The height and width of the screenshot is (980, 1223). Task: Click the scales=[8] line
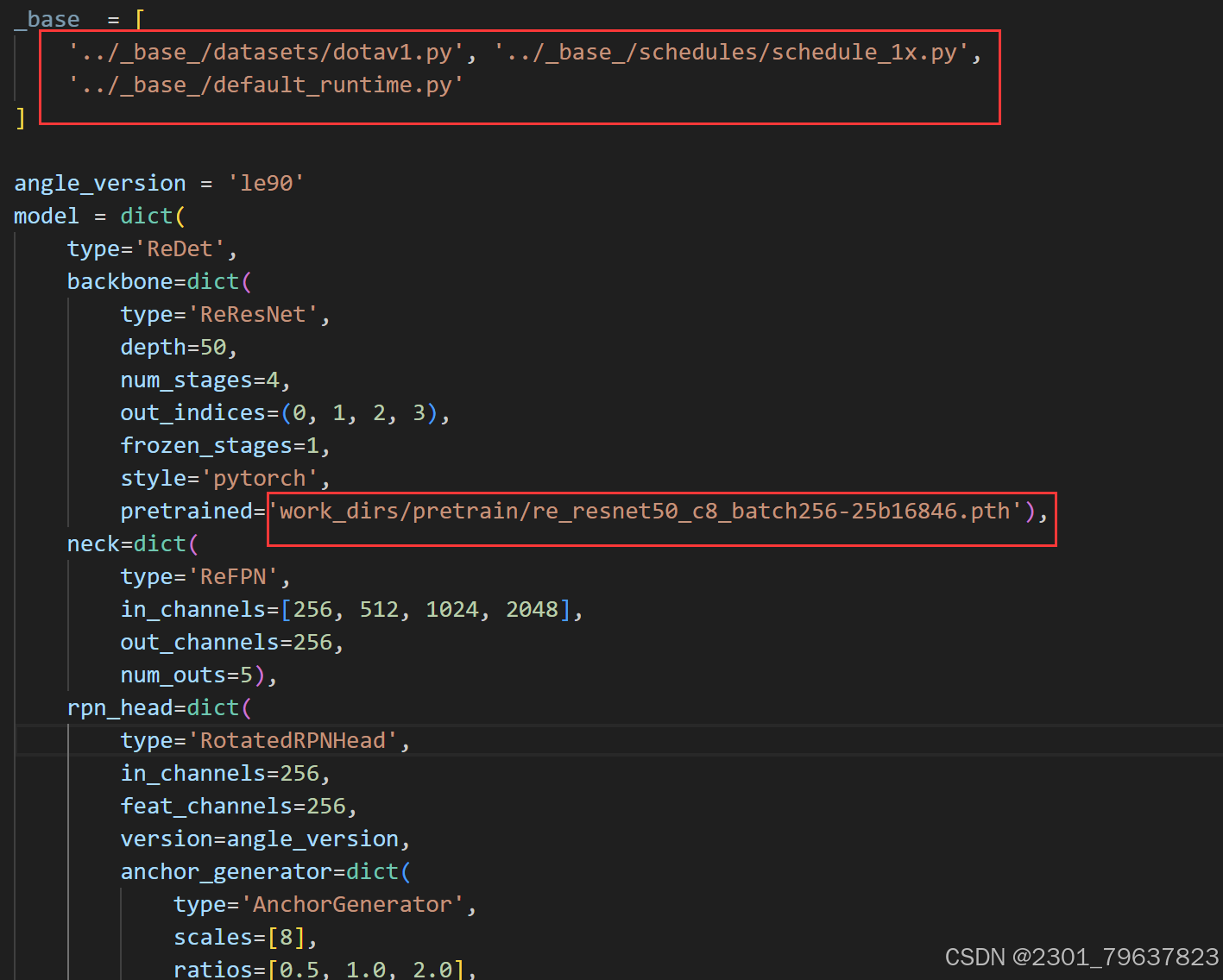[246, 937]
